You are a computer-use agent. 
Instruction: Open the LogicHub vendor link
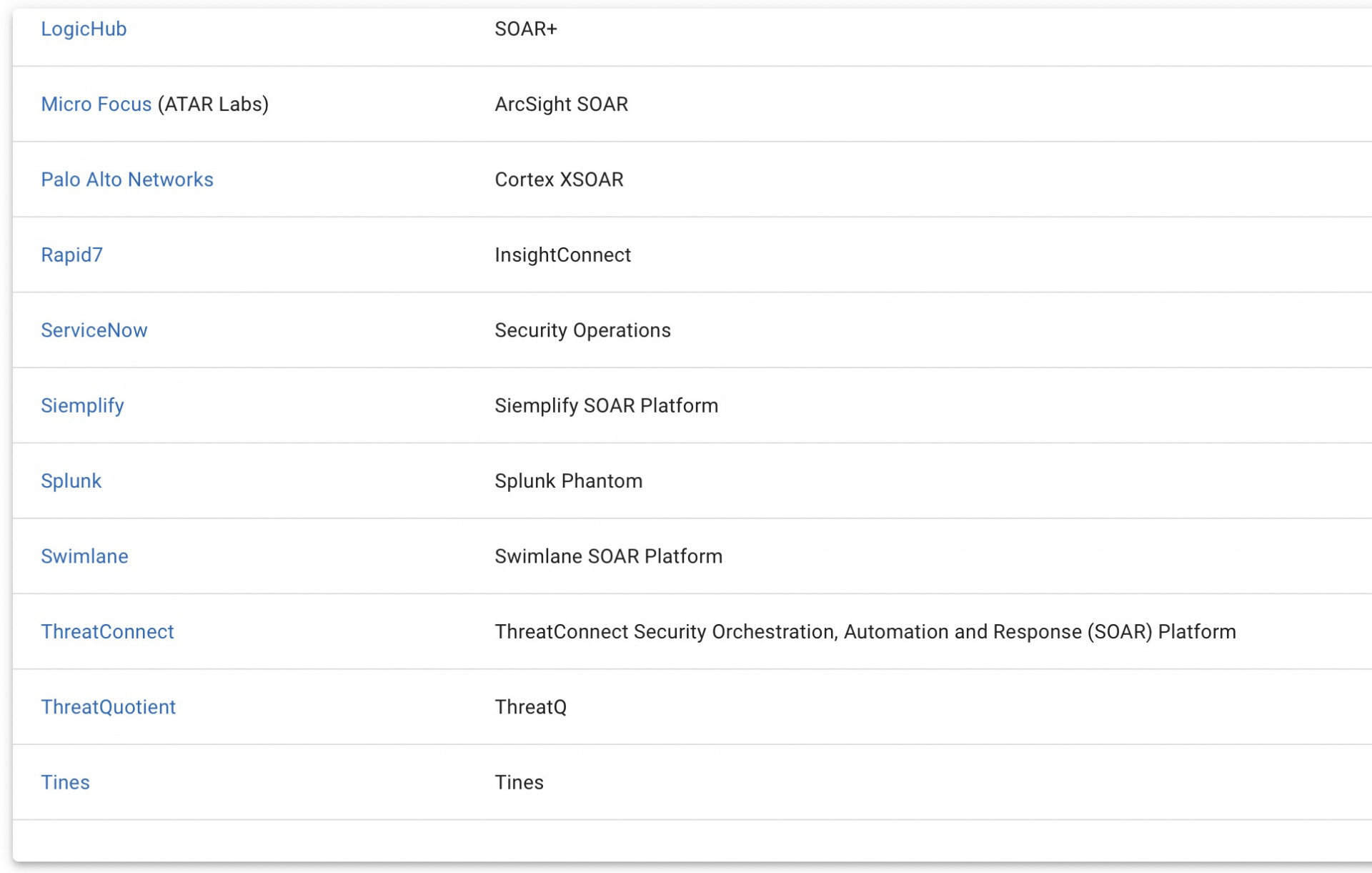coord(84,29)
